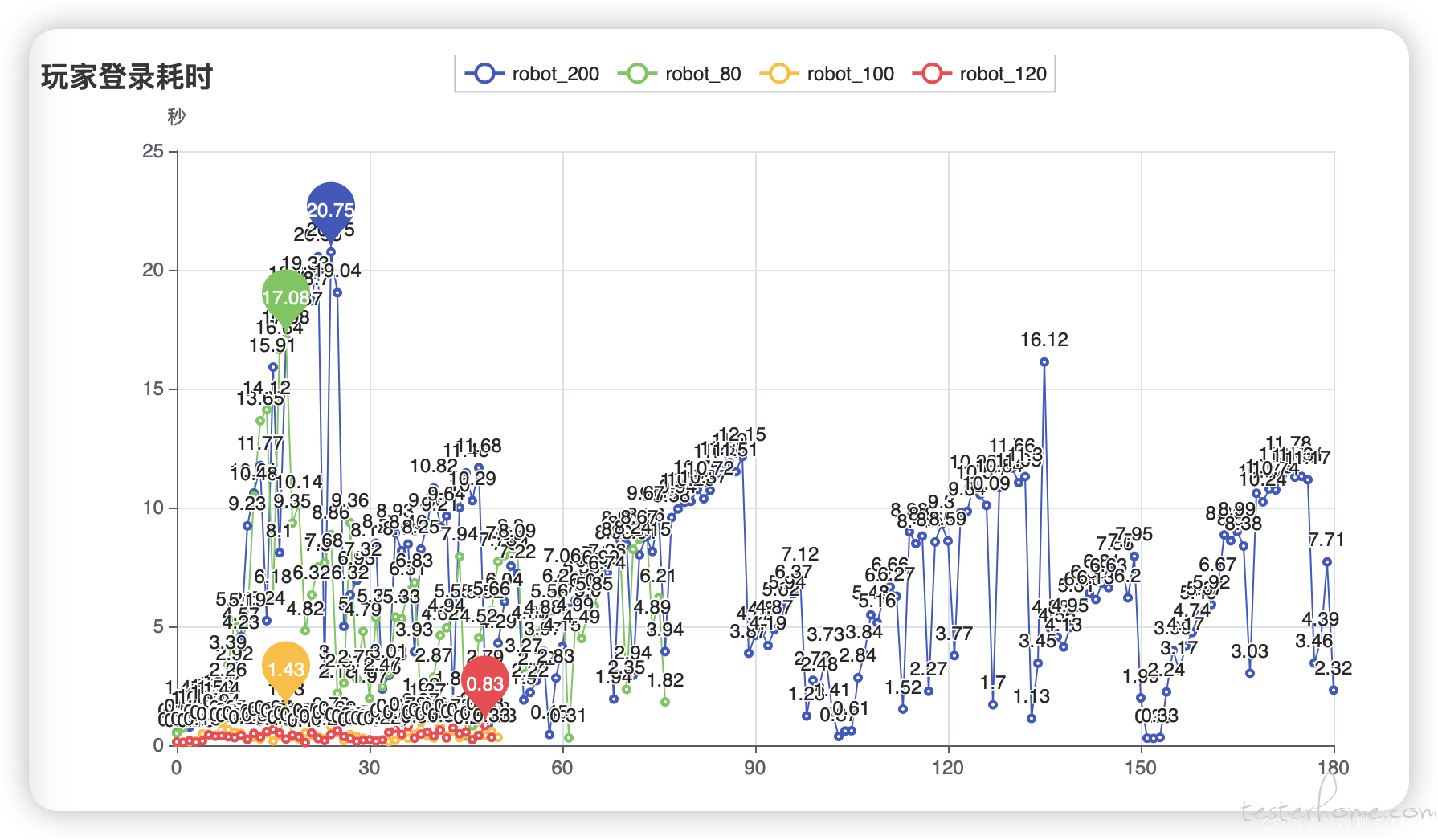Click the blue 20.75 max marker pin
Viewport: 1438px width, 840px height.
point(330,209)
